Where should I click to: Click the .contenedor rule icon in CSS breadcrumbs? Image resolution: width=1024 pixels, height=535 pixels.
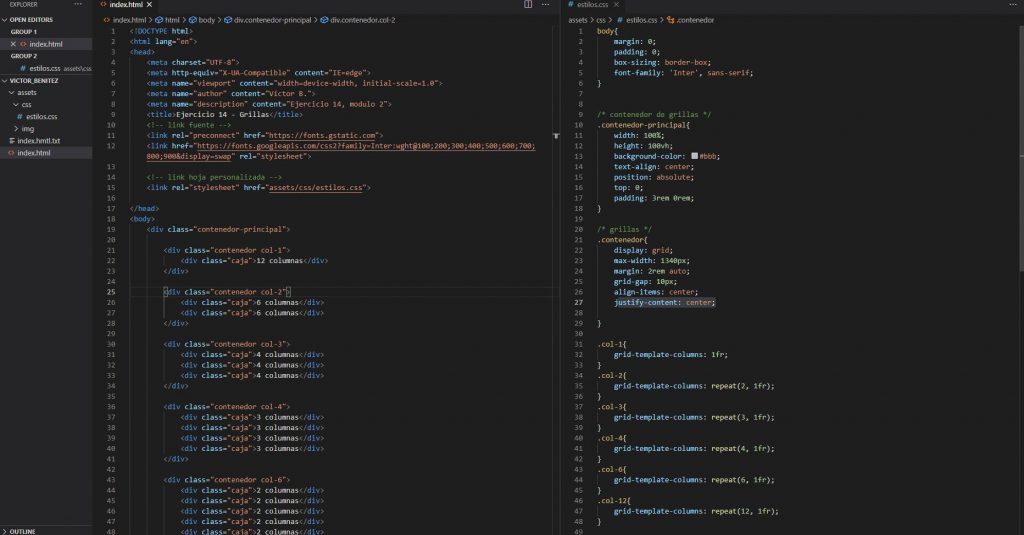[670, 20]
